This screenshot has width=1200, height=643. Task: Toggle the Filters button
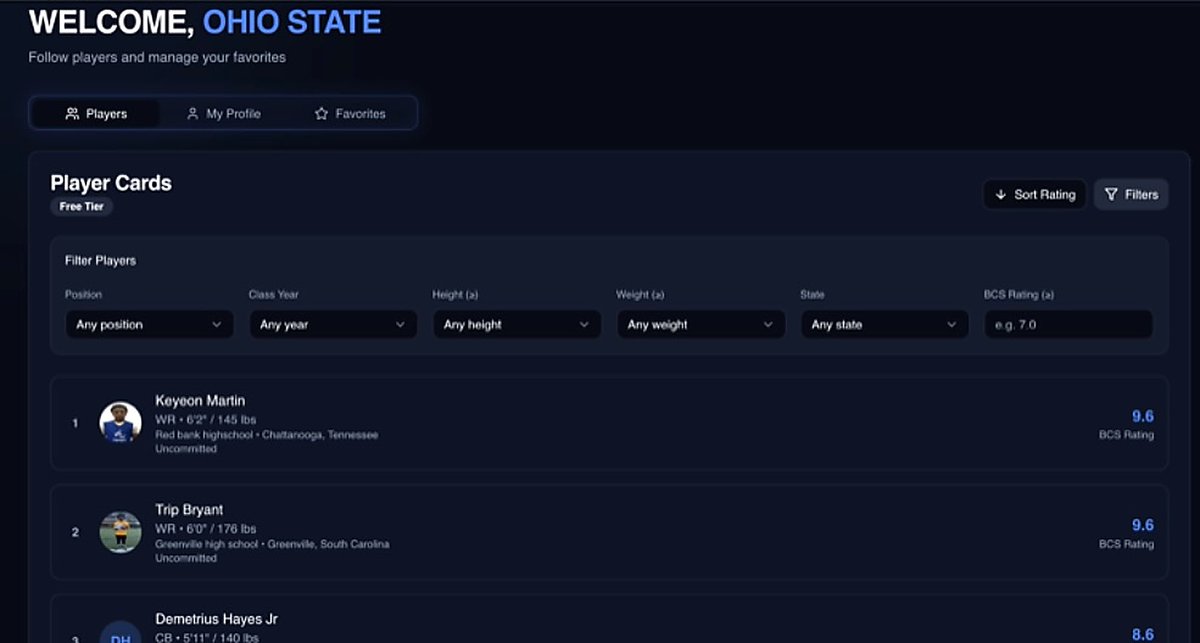(1131, 194)
